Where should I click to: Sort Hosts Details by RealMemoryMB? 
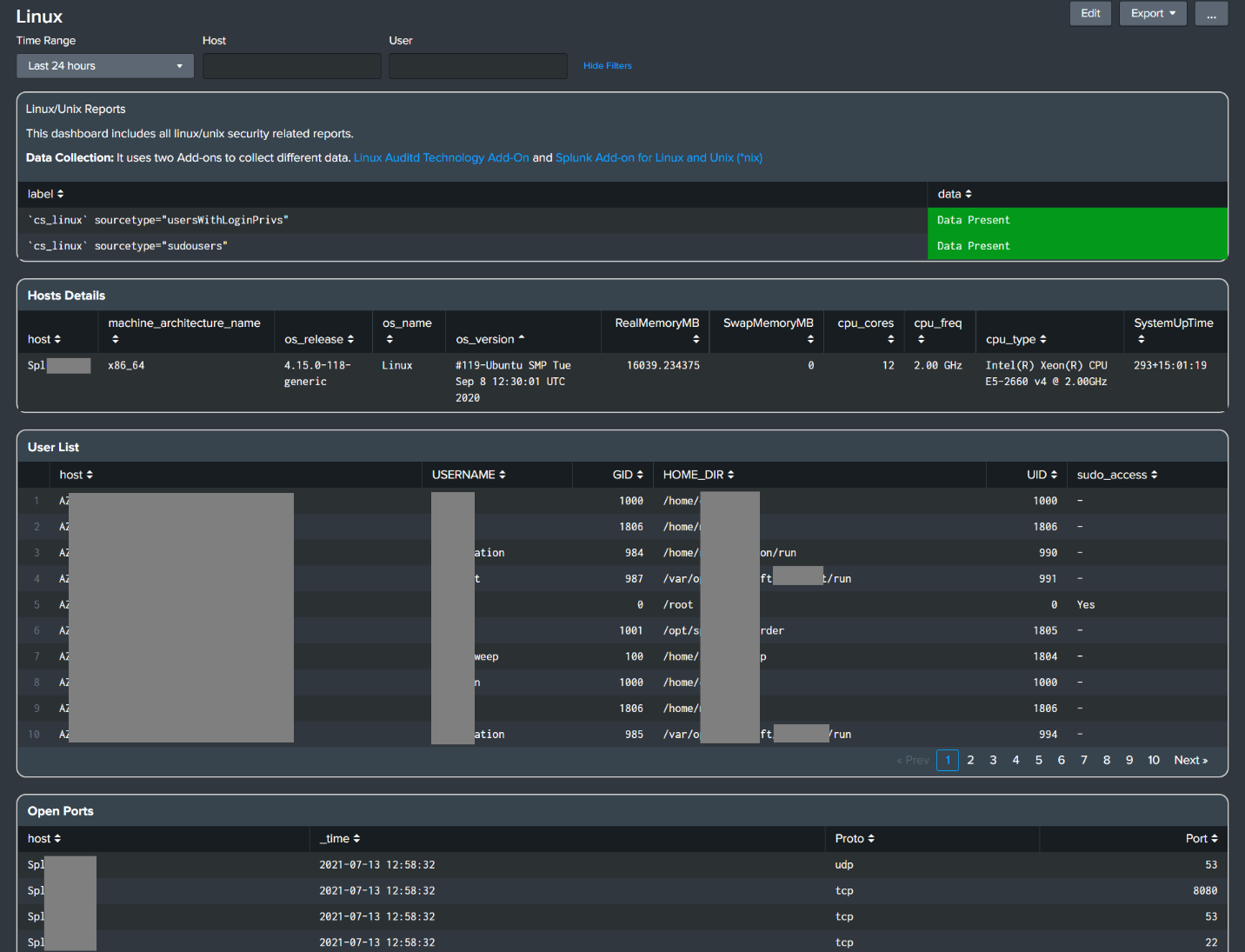[x=657, y=330]
